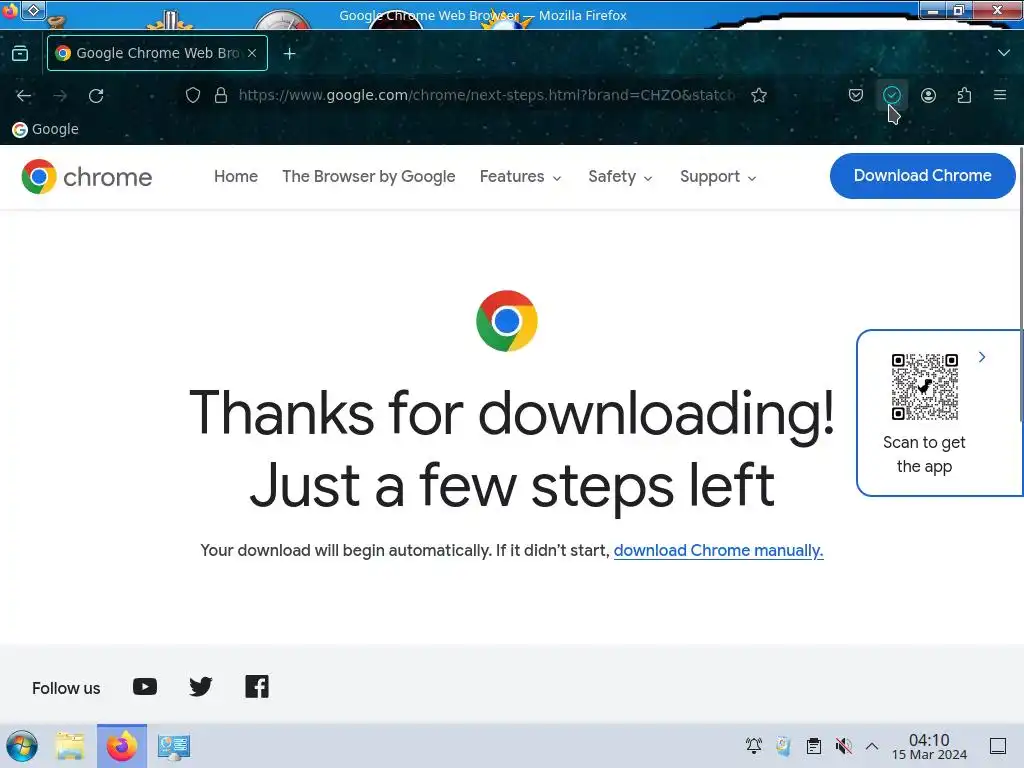This screenshot has height=768, width=1024.
Task: Open window menu icon in title bar
Action: coord(10,10)
